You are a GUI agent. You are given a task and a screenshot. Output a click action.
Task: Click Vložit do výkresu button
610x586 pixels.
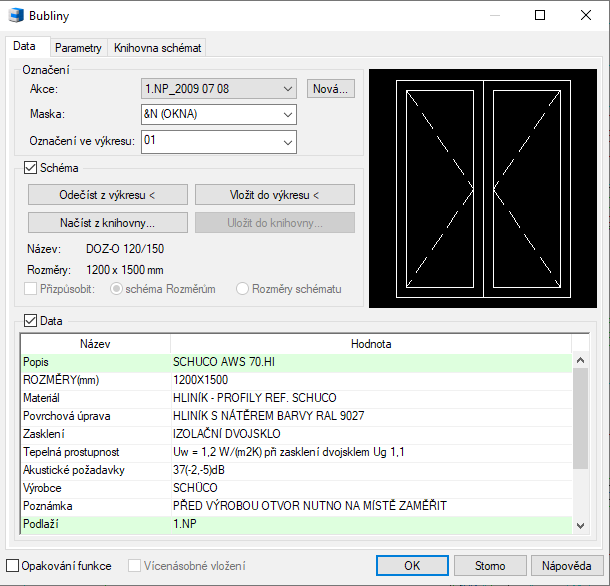coord(274,195)
